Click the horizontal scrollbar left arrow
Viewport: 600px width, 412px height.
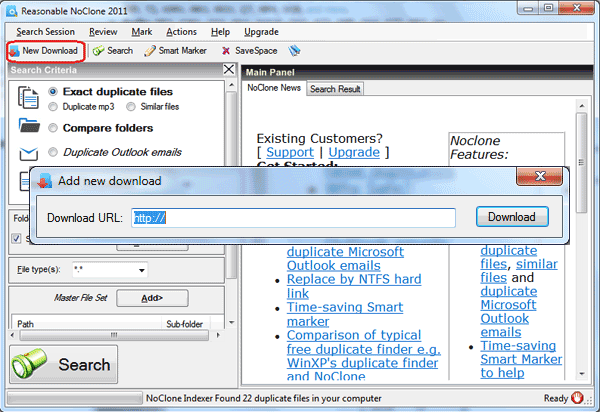point(13,335)
